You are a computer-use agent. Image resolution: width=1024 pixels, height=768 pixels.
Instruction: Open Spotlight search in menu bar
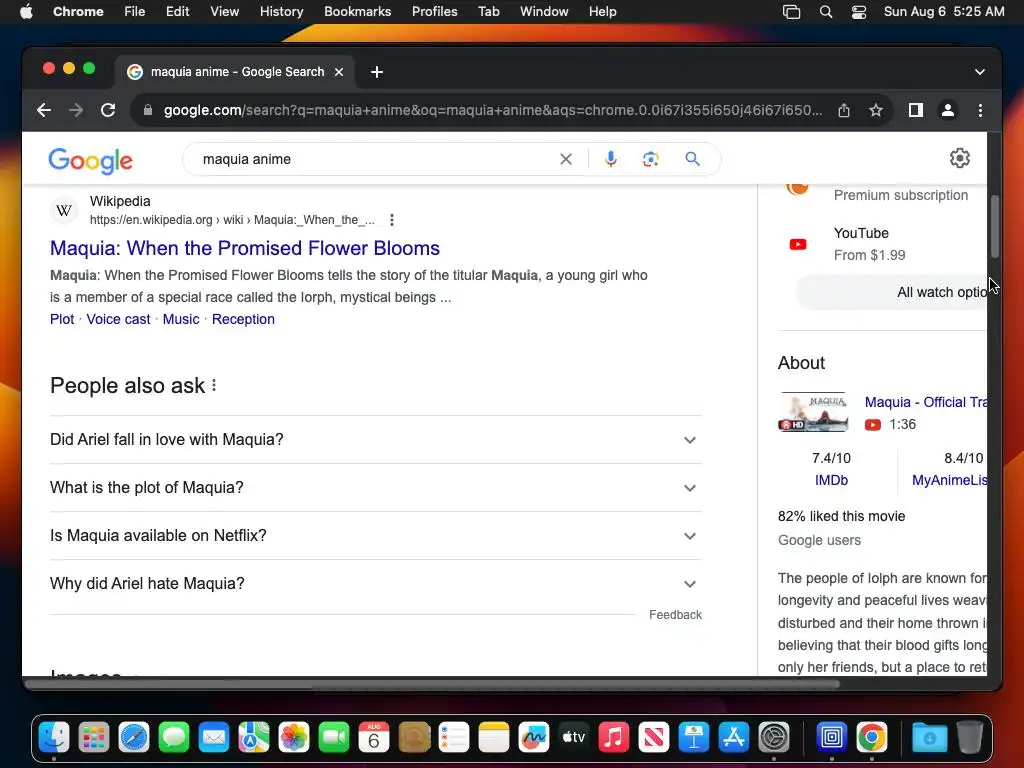pyautogui.click(x=825, y=12)
